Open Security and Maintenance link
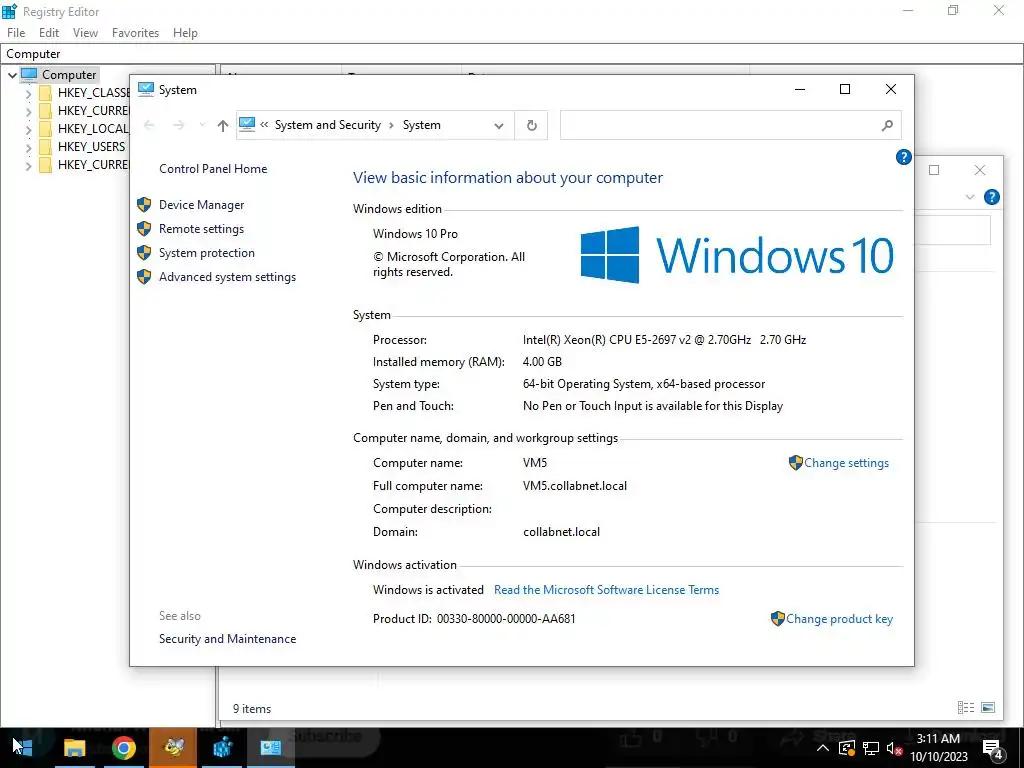Image resolution: width=1024 pixels, height=768 pixels. pyautogui.click(x=227, y=639)
